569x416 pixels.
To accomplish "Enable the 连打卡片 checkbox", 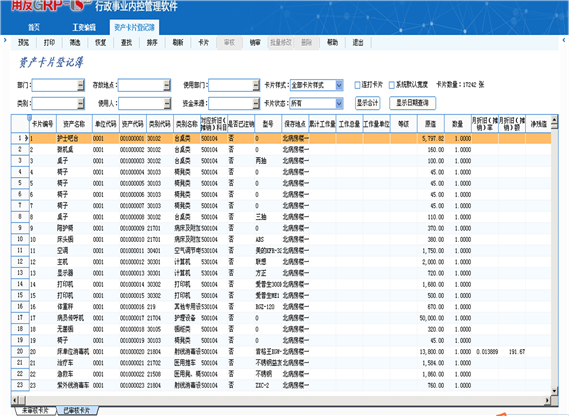I will click(357, 85).
